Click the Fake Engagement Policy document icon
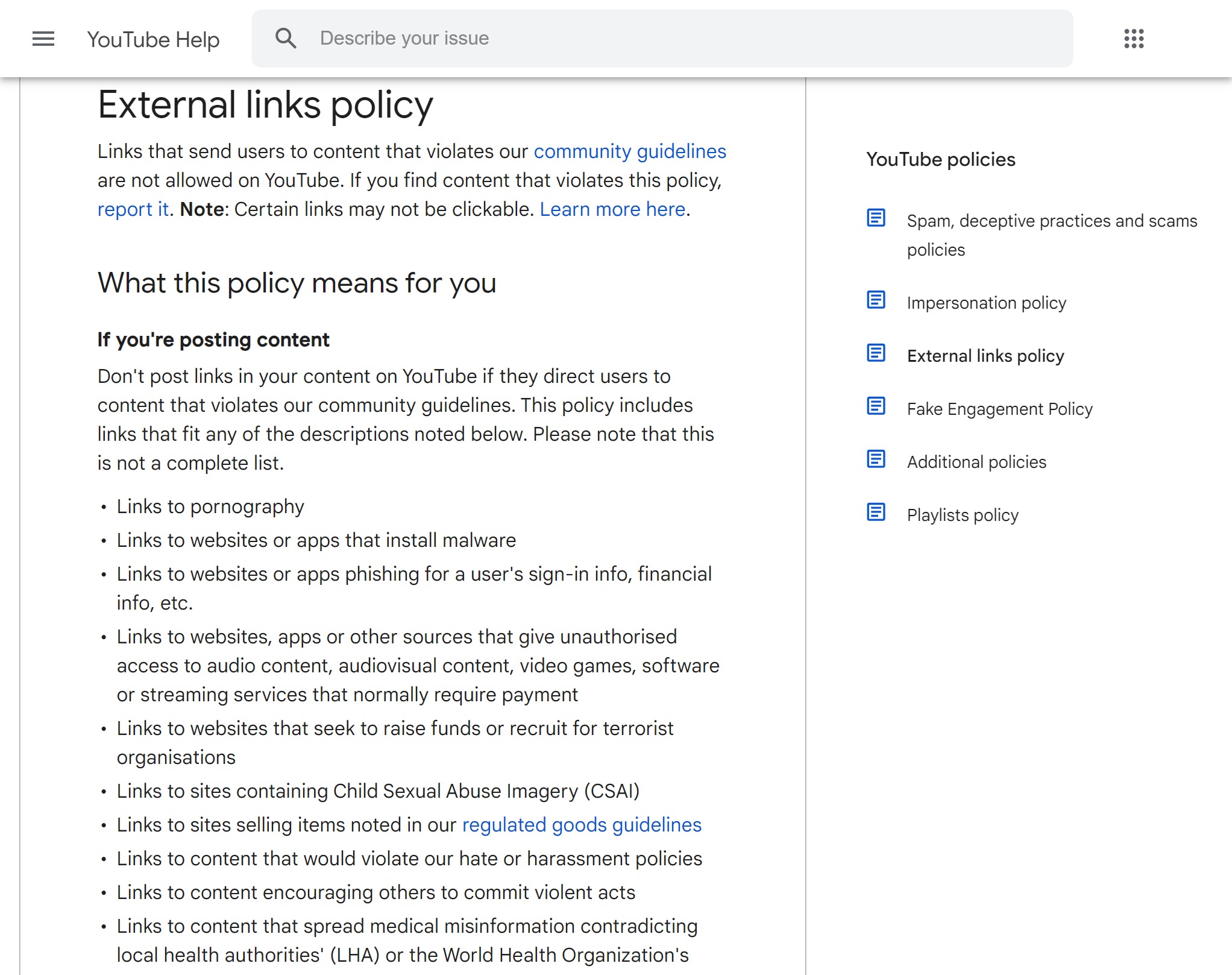The height and width of the screenshot is (975, 1232). point(877,407)
